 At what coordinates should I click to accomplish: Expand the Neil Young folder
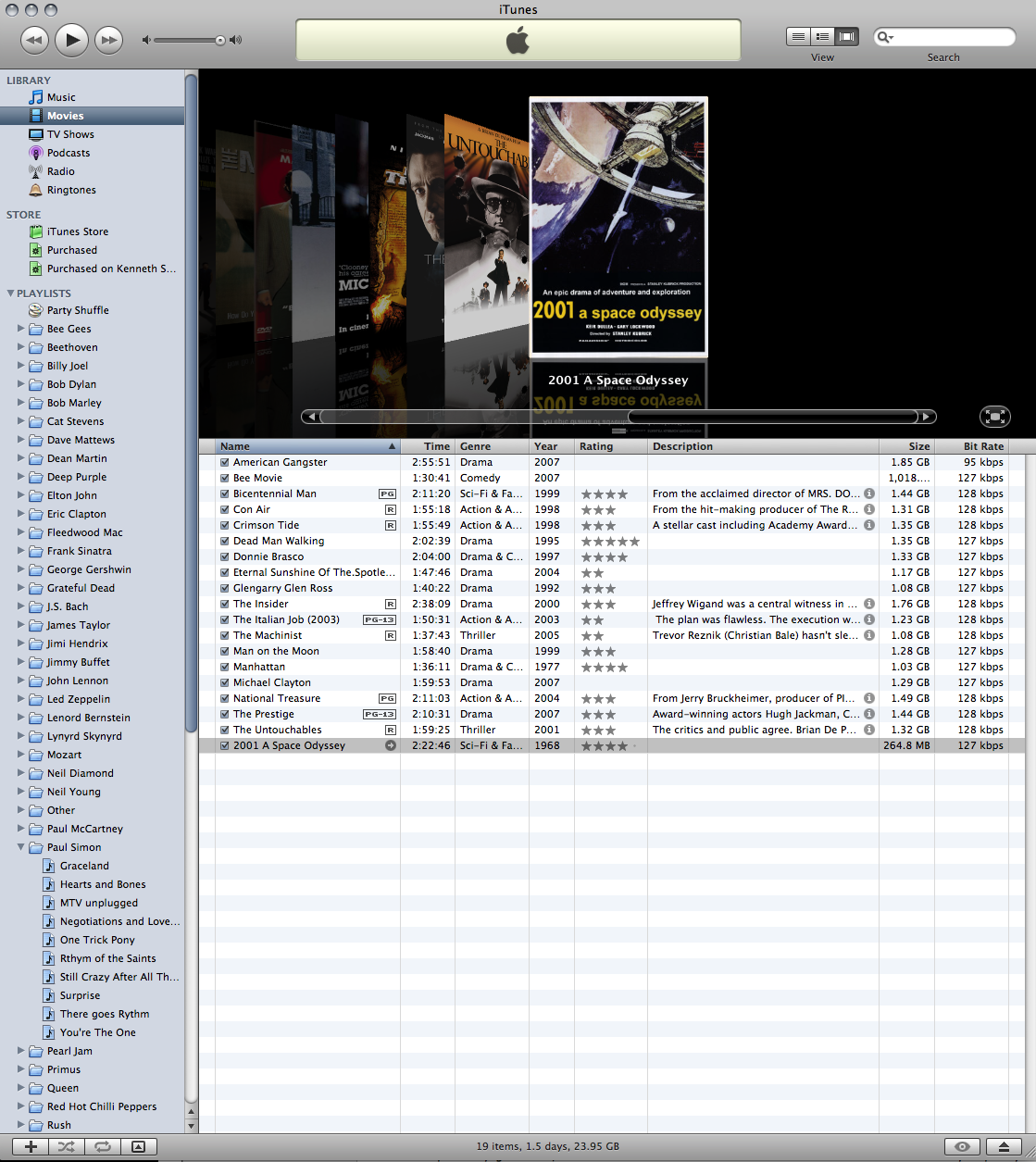(x=21, y=792)
